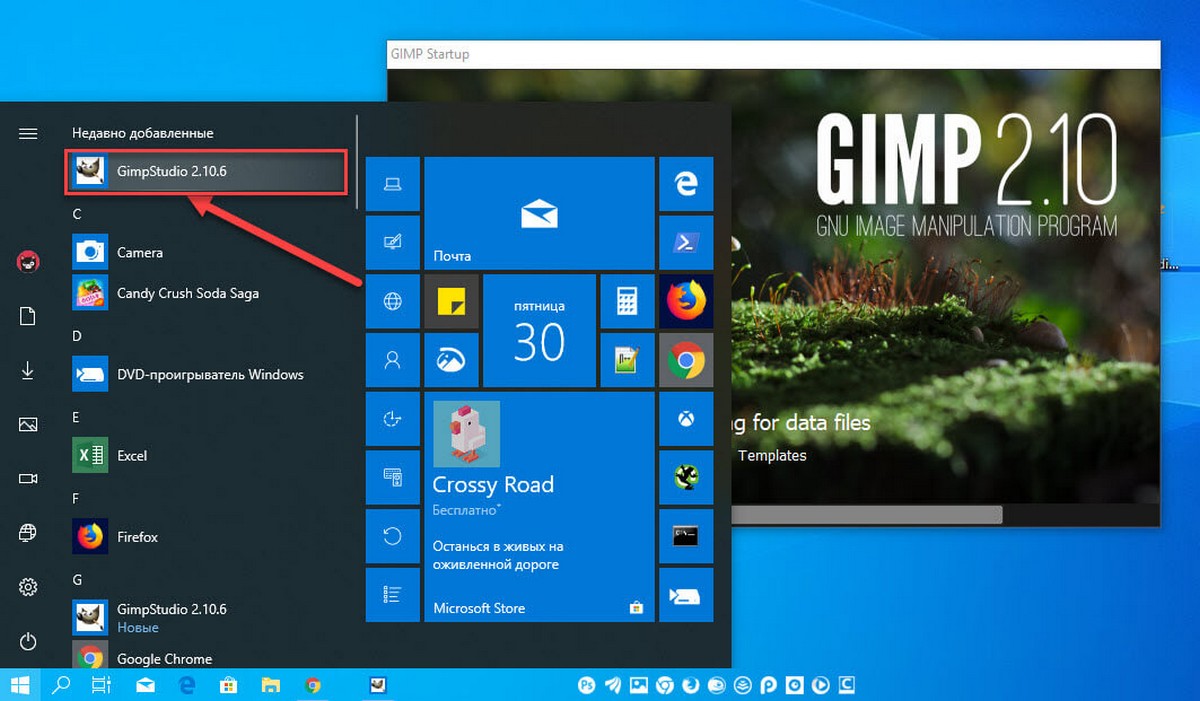Open the Почта mail tile
1200x701 pixels.
tap(538, 213)
